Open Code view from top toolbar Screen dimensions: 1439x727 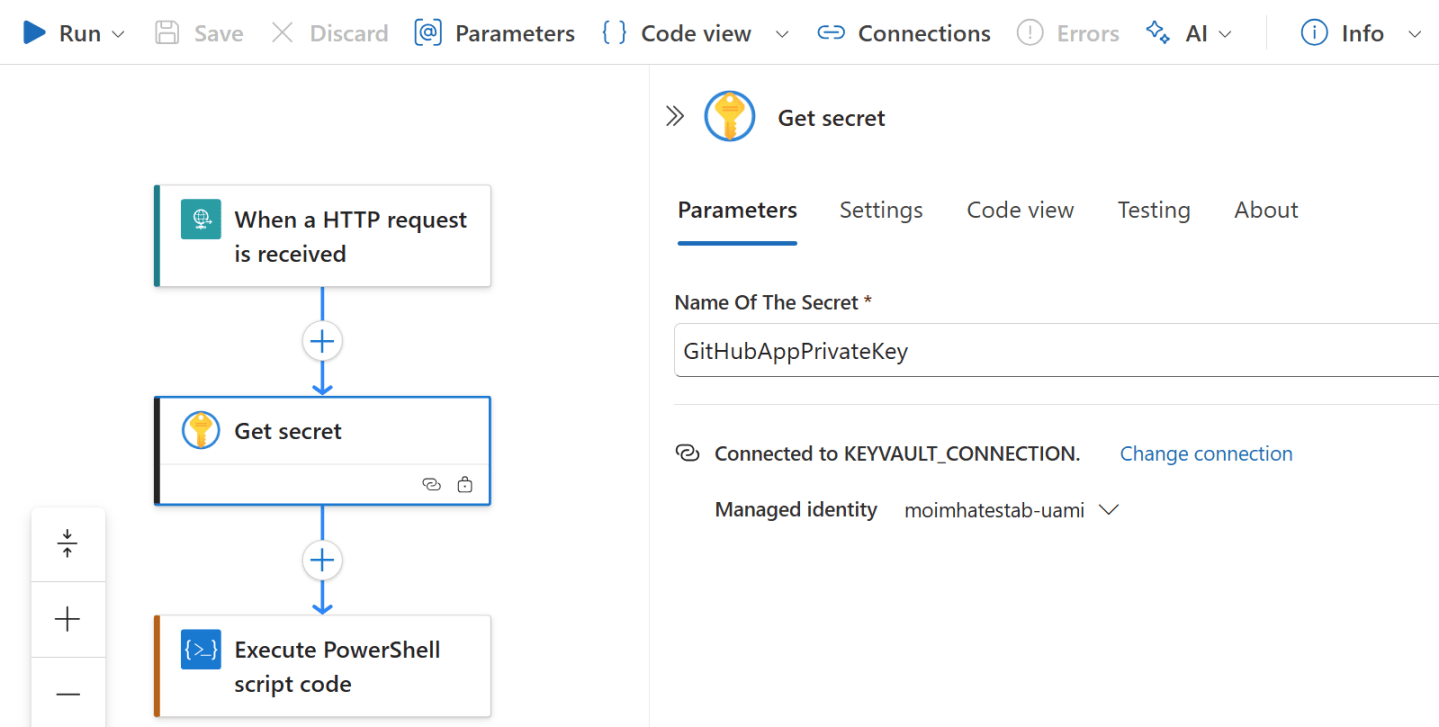(x=676, y=33)
